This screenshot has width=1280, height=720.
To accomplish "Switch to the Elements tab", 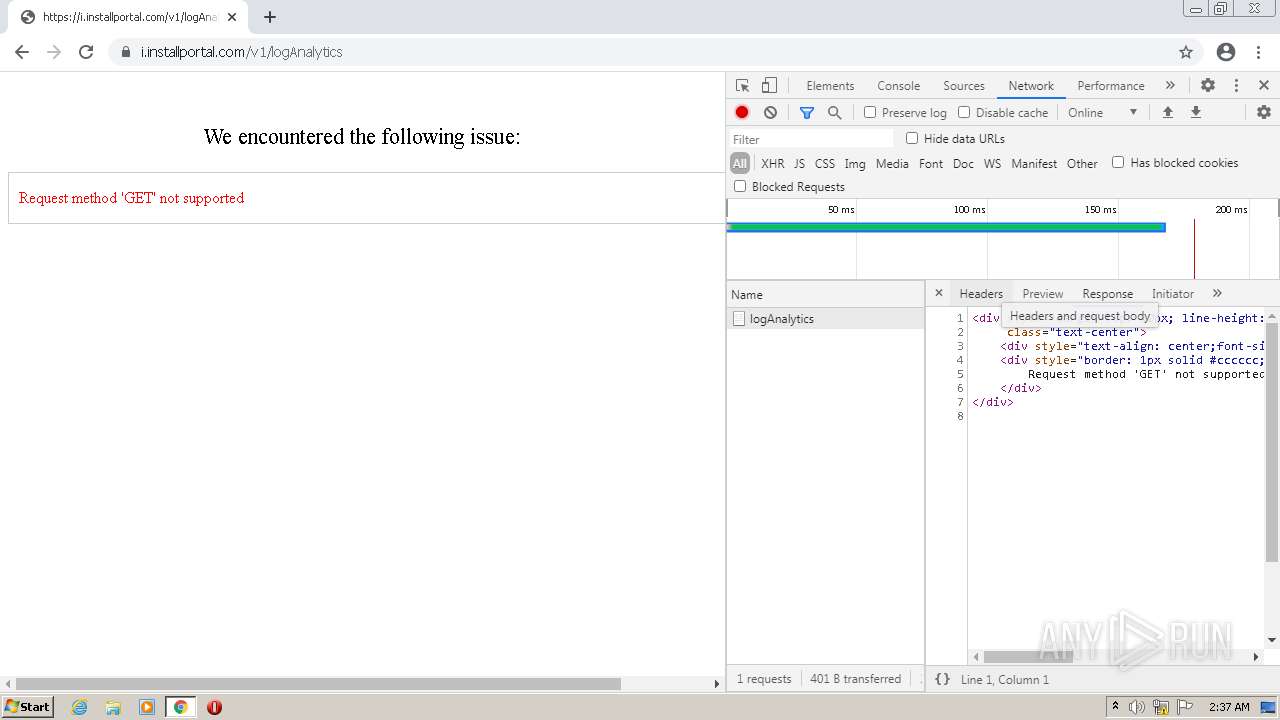I will tap(830, 86).
